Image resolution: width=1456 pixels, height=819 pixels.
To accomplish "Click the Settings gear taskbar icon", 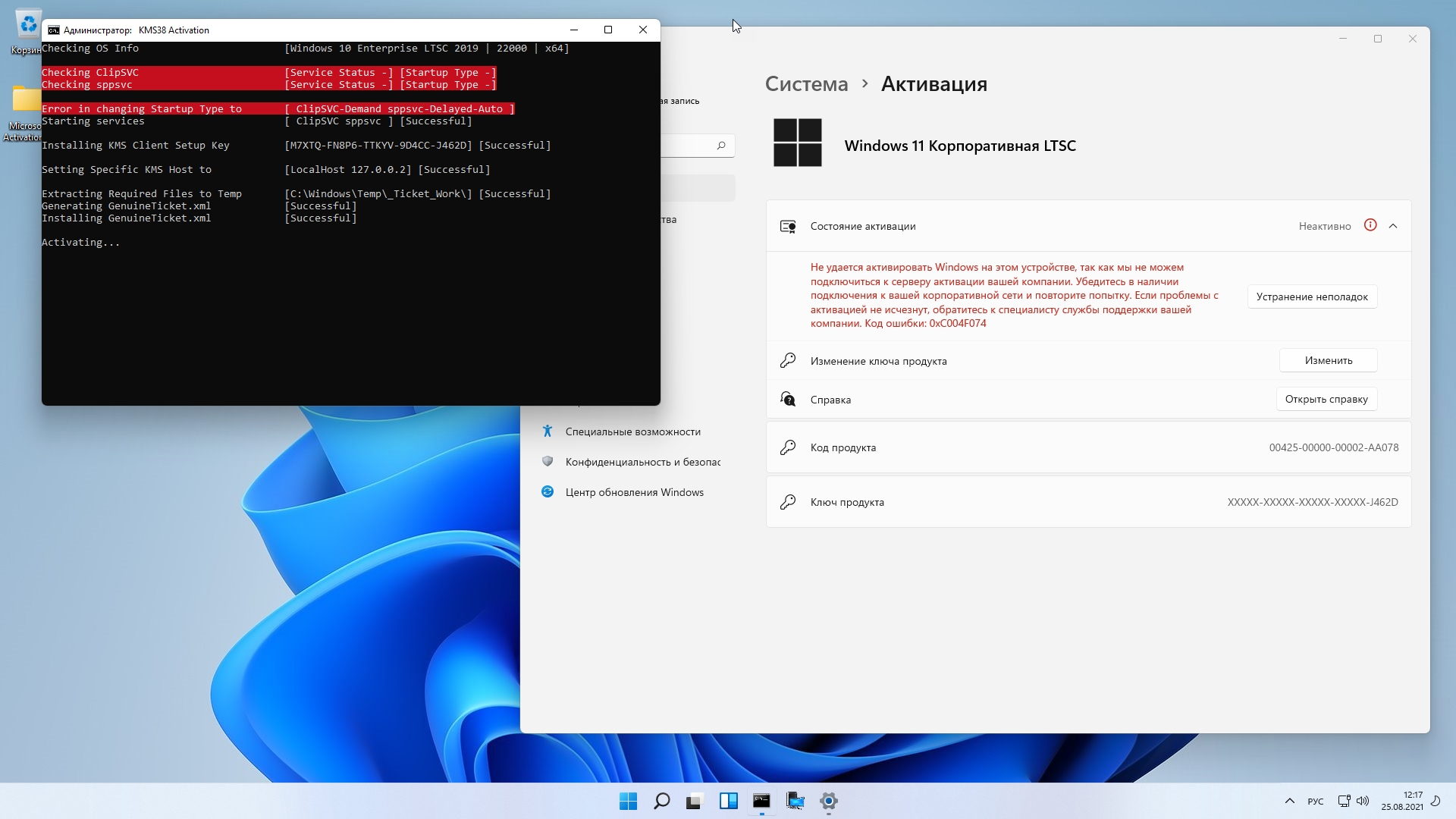I will tap(828, 801).
